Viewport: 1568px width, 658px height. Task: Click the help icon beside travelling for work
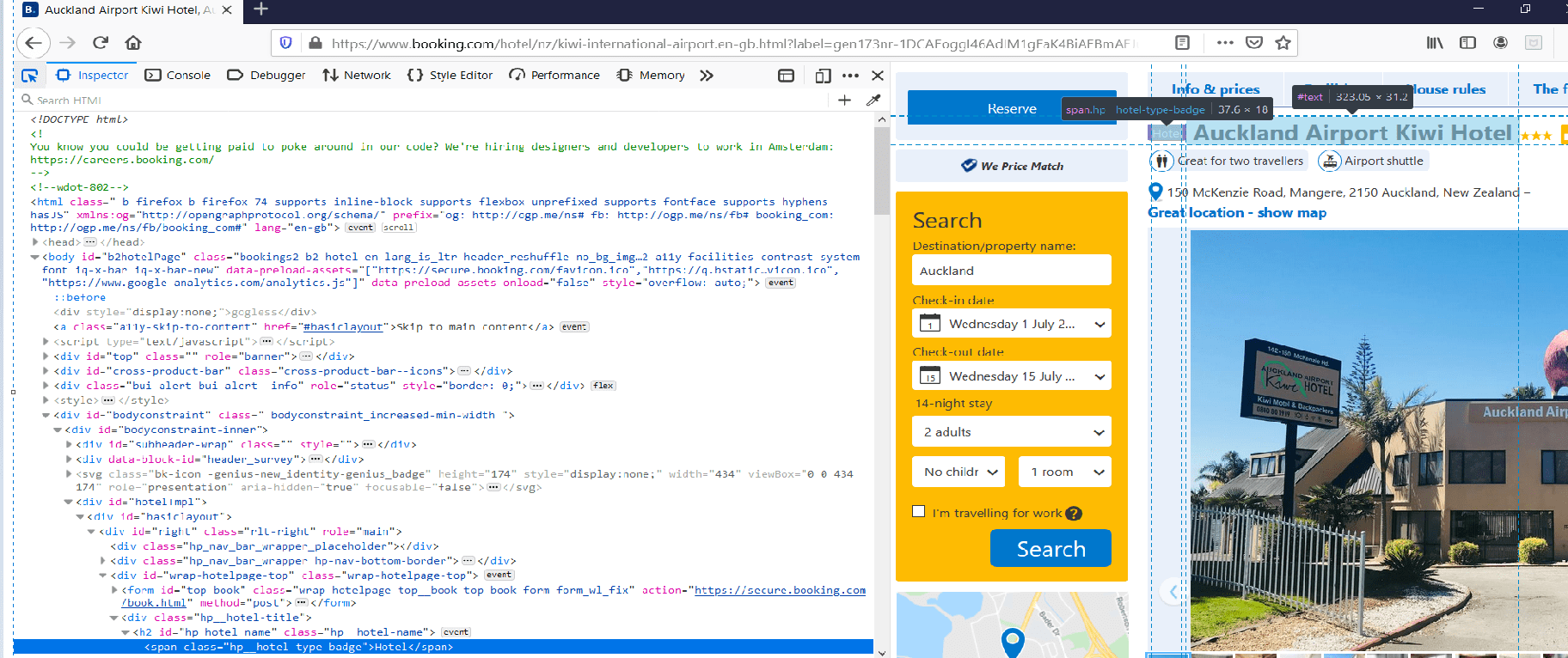point(1074,514)
